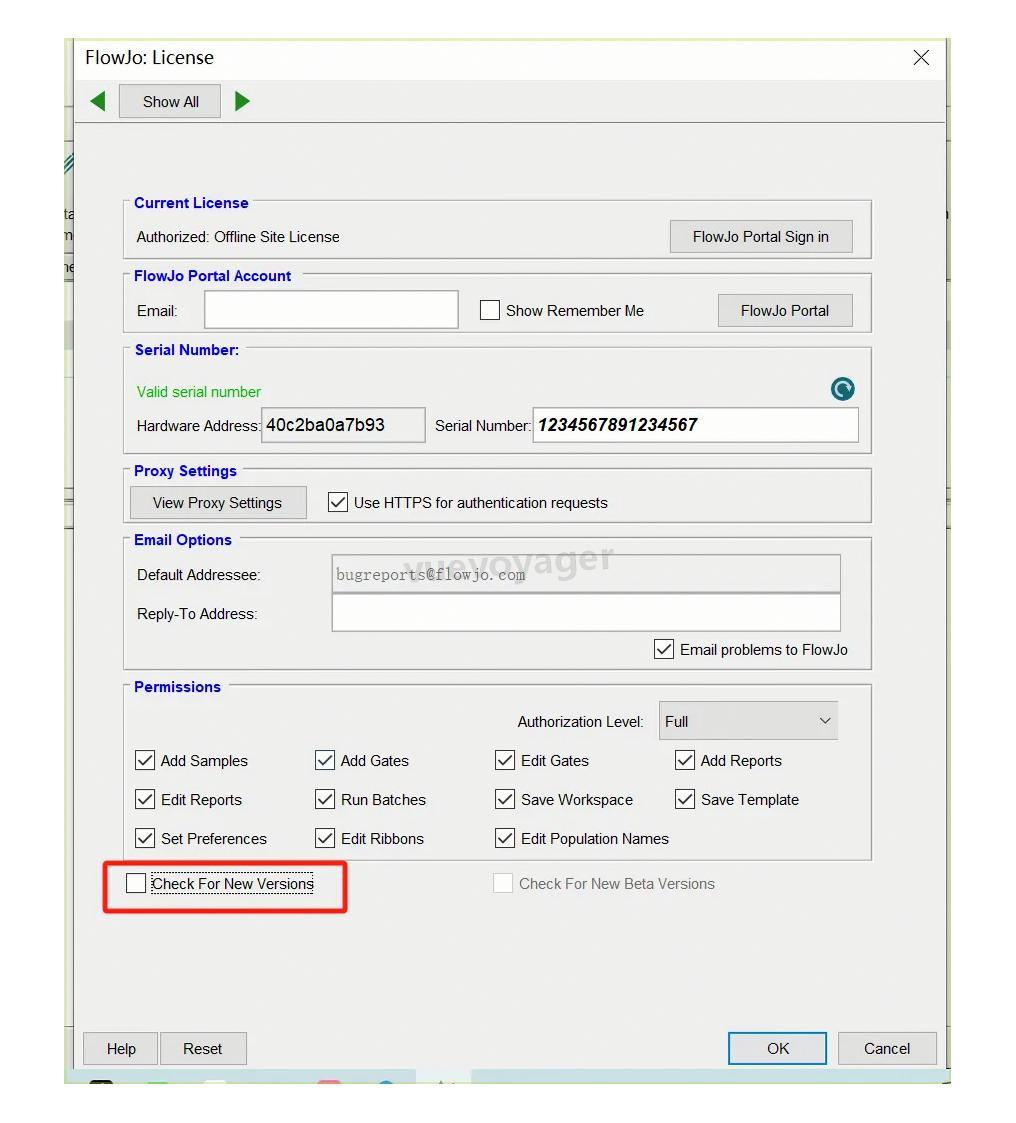The height and width of the screenshot is (1123, 1016).
Task: Uncheck Set Preferences permission
Action: (145, 838)
